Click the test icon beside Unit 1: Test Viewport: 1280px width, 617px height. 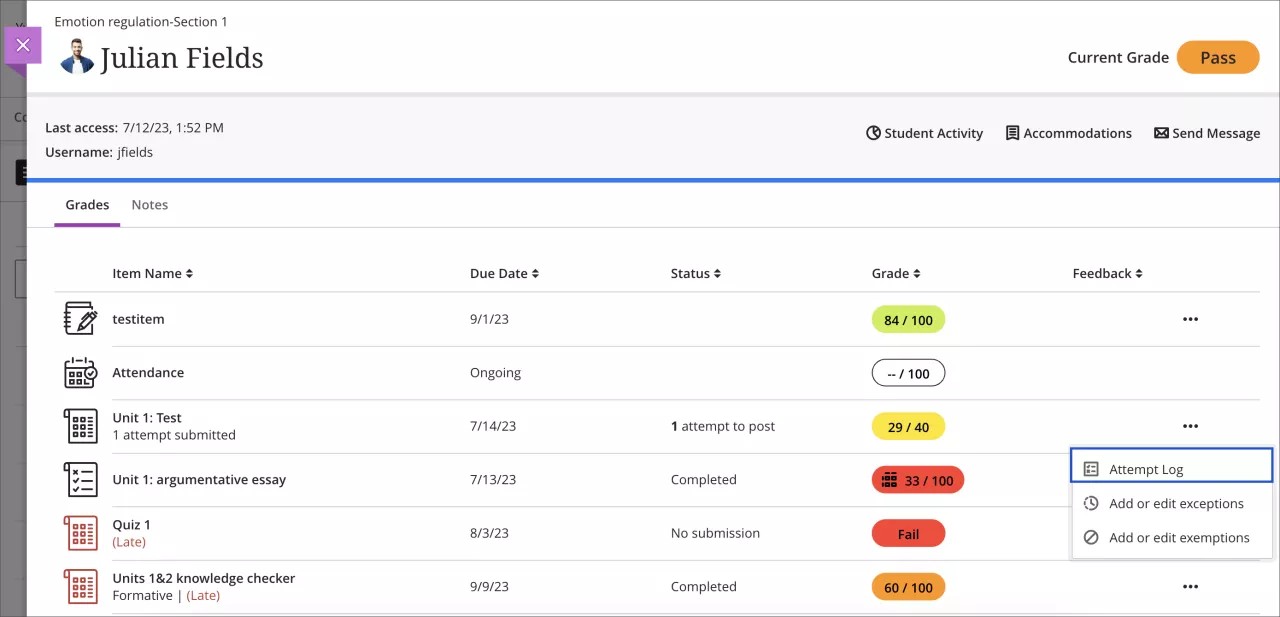(x=80, y=425)
